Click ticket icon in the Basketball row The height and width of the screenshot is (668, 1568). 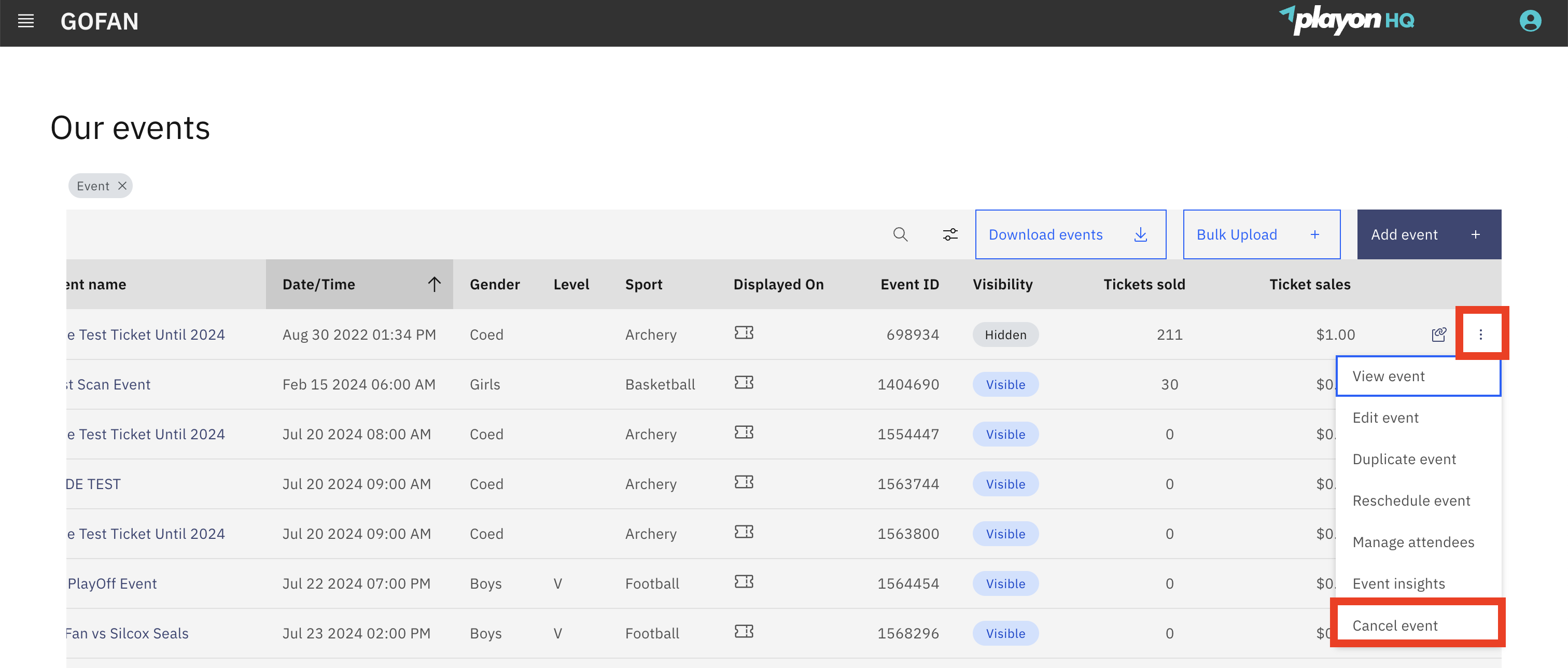[744, 382]
